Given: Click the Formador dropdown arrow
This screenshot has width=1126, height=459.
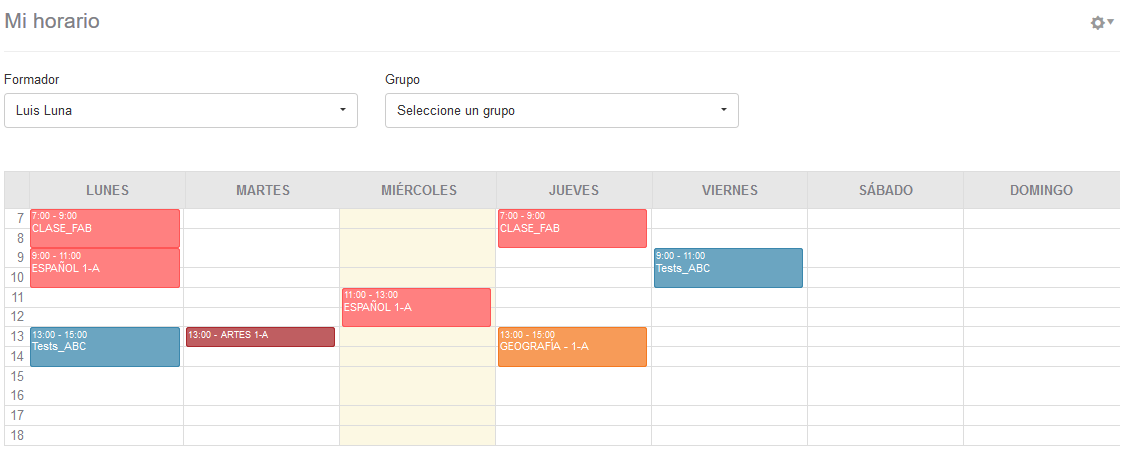Looking at the screenshot, I should [342, 110].
